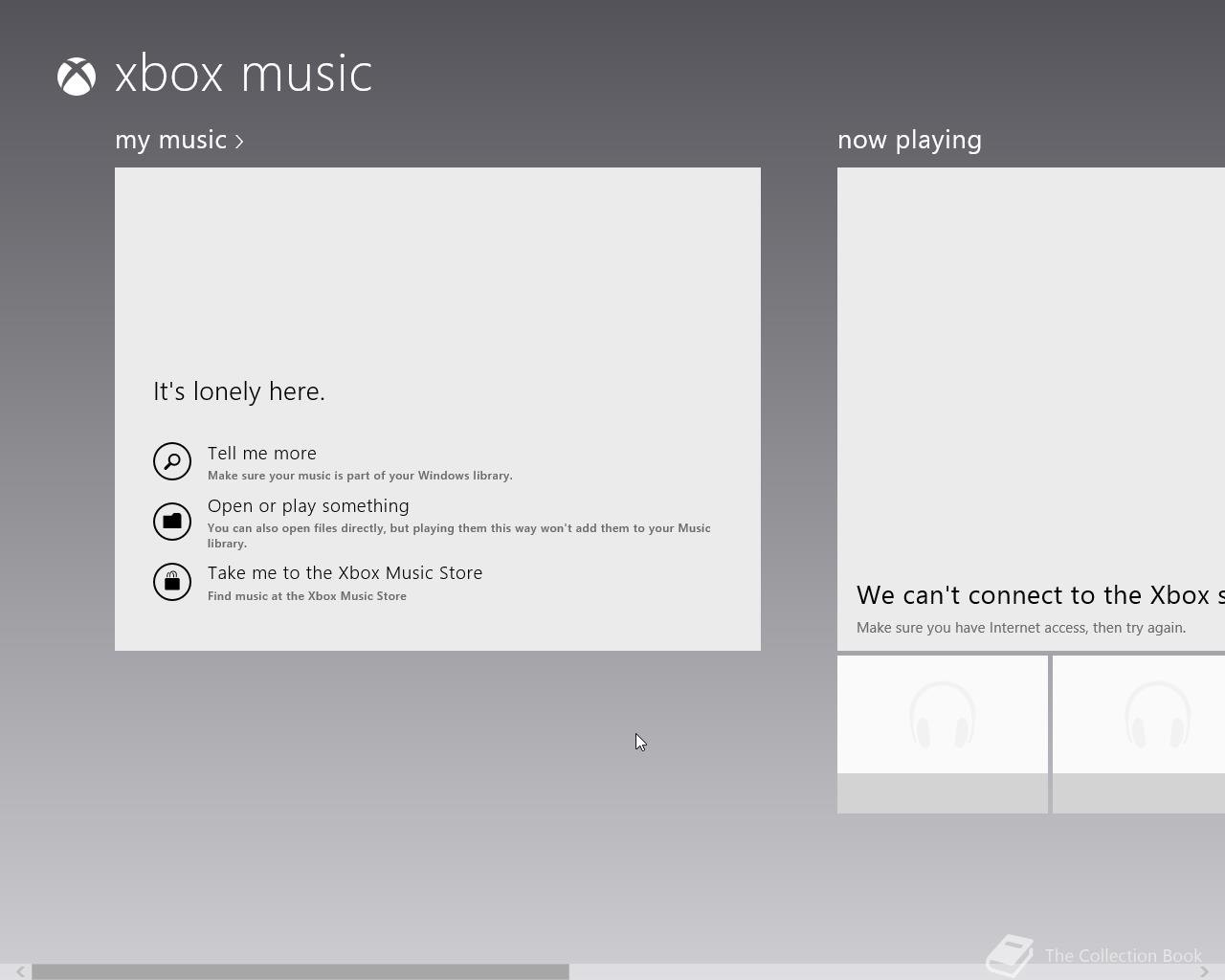Image resolution: width=1225 pixels, height=980 pixels.
Task: Click "You can also open files directly" description
Action: (x=459, y=535)
